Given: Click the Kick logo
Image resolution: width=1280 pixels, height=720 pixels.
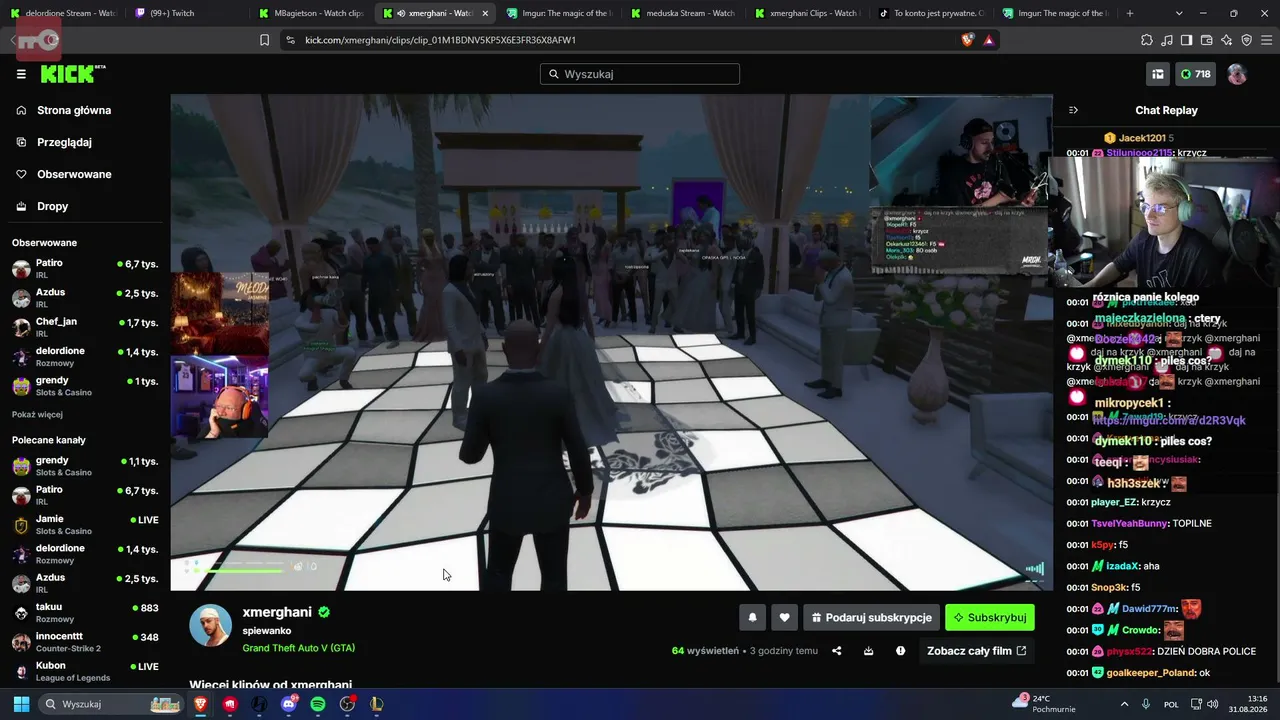Looking at the screenshot, I should point(72,74).
